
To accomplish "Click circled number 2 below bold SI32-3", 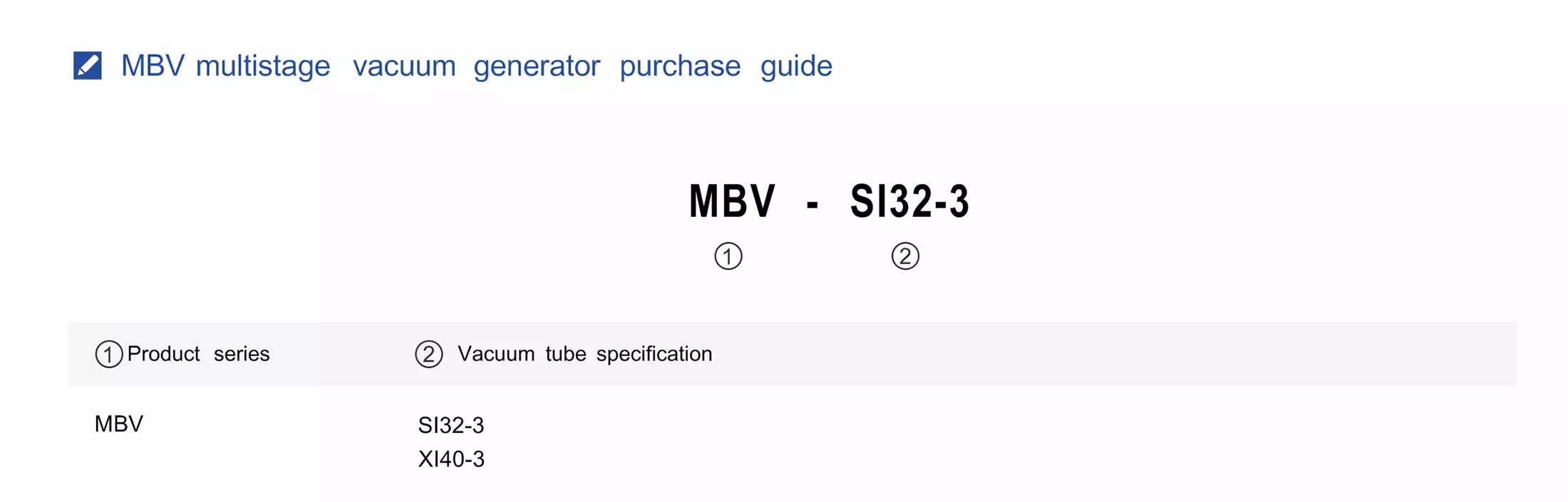I will point(905,256).
